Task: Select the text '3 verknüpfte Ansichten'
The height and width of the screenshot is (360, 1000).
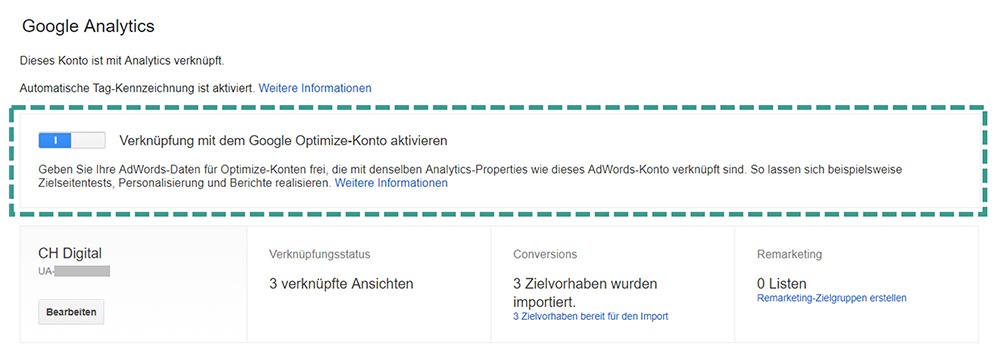Action: [x=341, y=284]
